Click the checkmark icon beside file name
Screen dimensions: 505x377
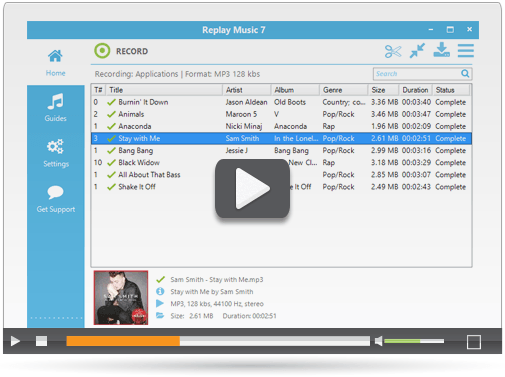[160, 279]
